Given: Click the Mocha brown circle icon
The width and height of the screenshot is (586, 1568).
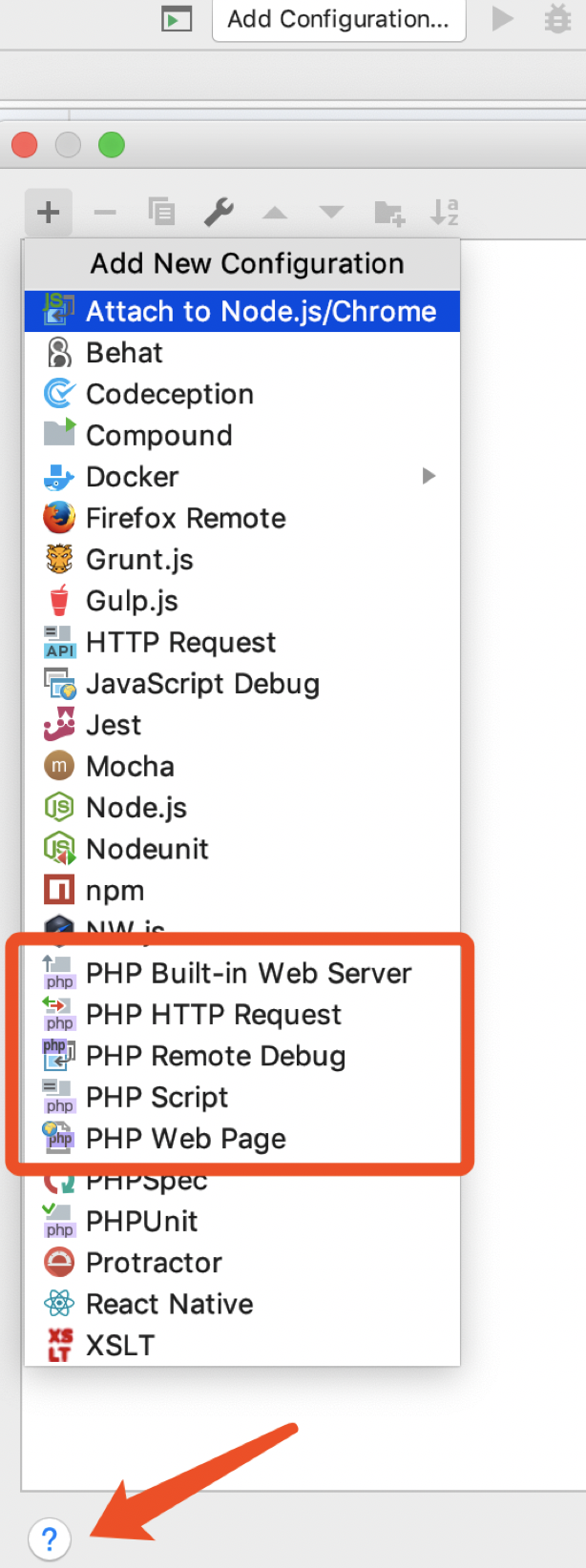Looking at the screenshot, I should [x=59, y=765].
